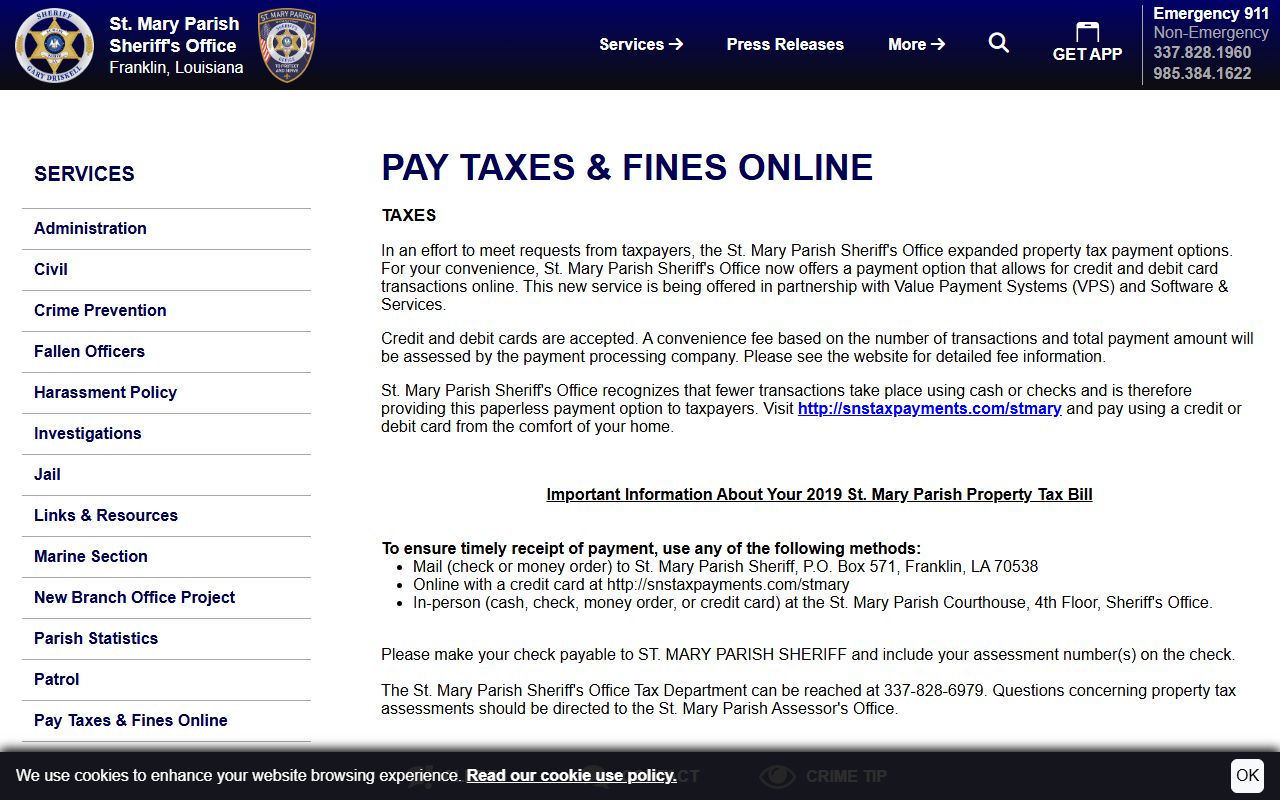Click the 'make your check payable' sentence
The image size is (1280, 800).
(808, 654)
